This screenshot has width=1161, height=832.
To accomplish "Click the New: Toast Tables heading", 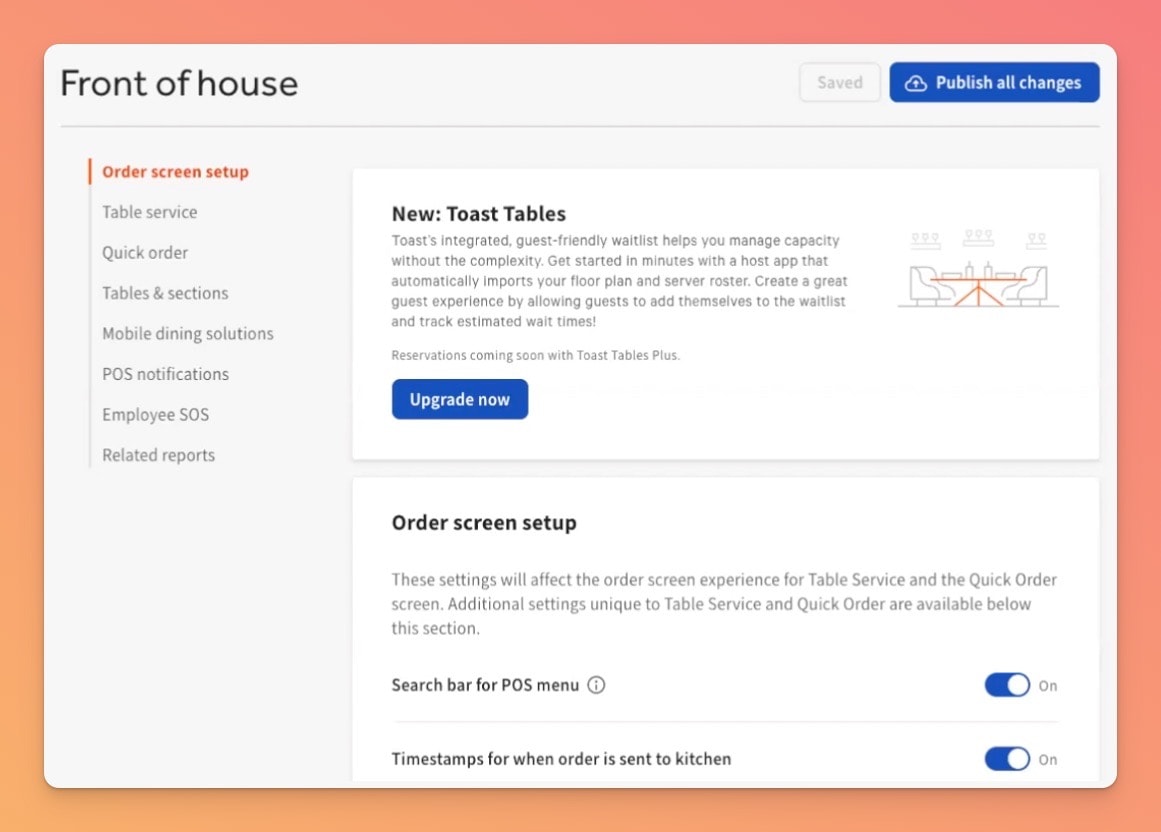I will click(479, 214).
